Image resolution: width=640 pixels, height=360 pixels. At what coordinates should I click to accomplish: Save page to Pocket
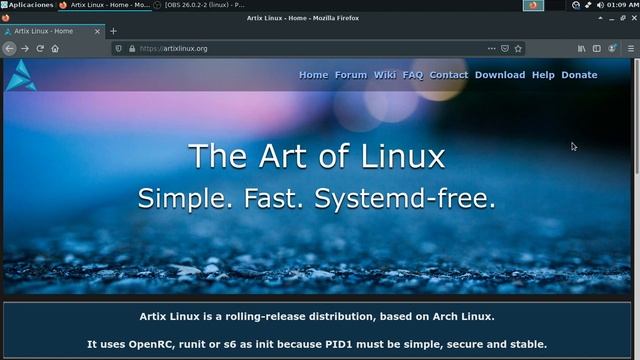click(505, 49)
